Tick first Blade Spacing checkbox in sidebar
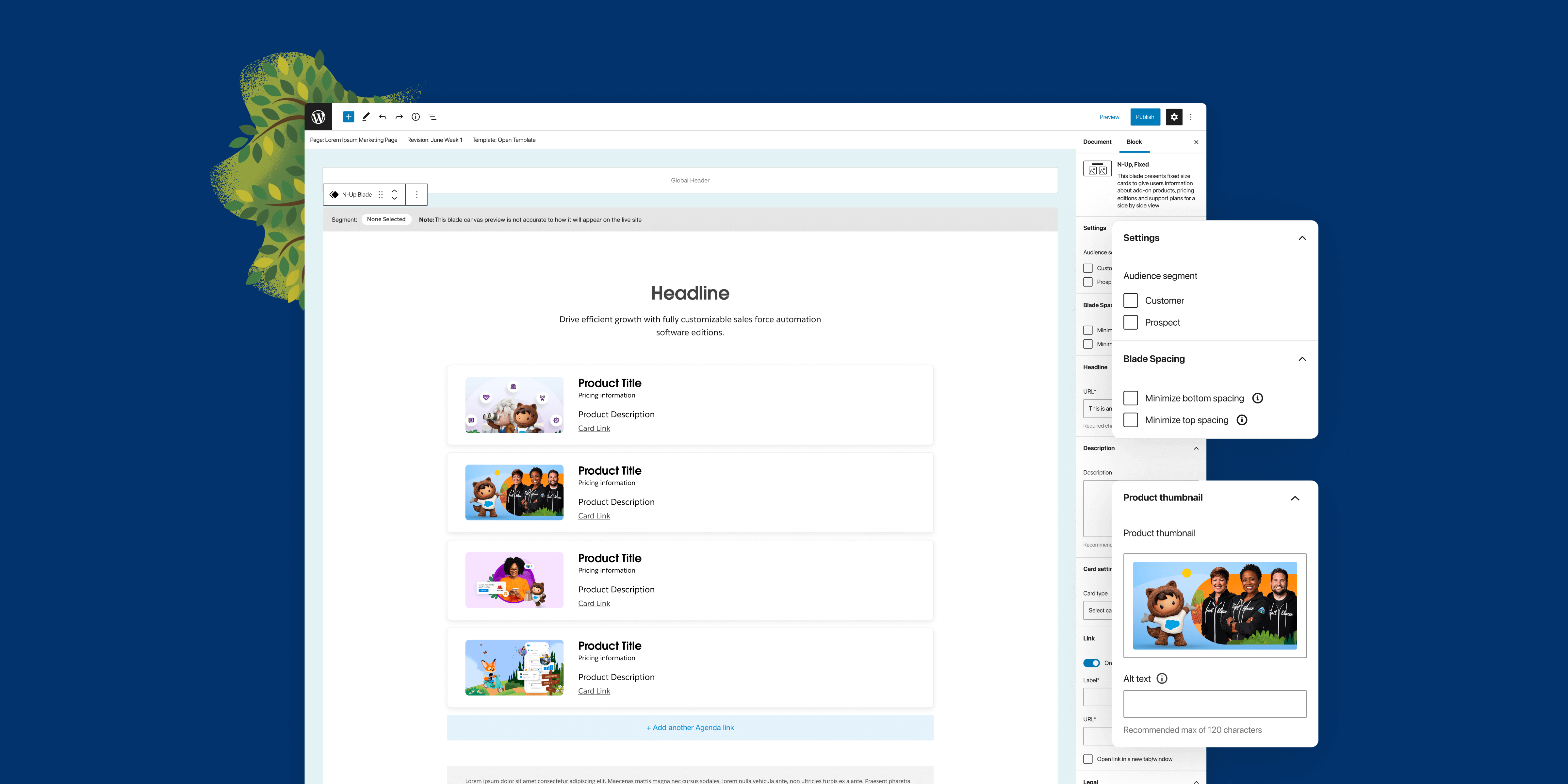The width and height of the screenshot is (1568, 784). pyautogui.click(x=1088, y=330)
